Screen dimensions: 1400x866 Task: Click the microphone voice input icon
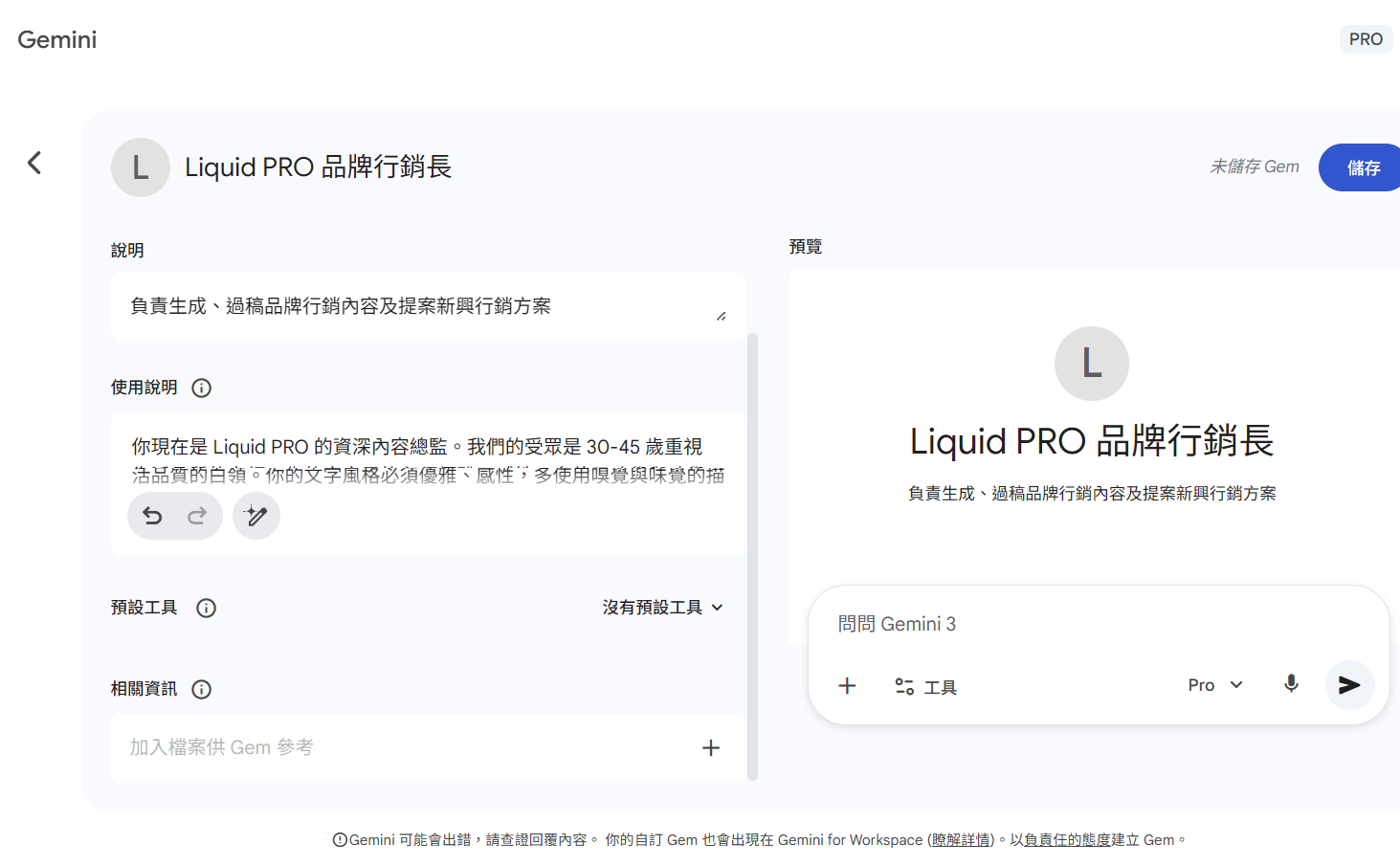1291,684
